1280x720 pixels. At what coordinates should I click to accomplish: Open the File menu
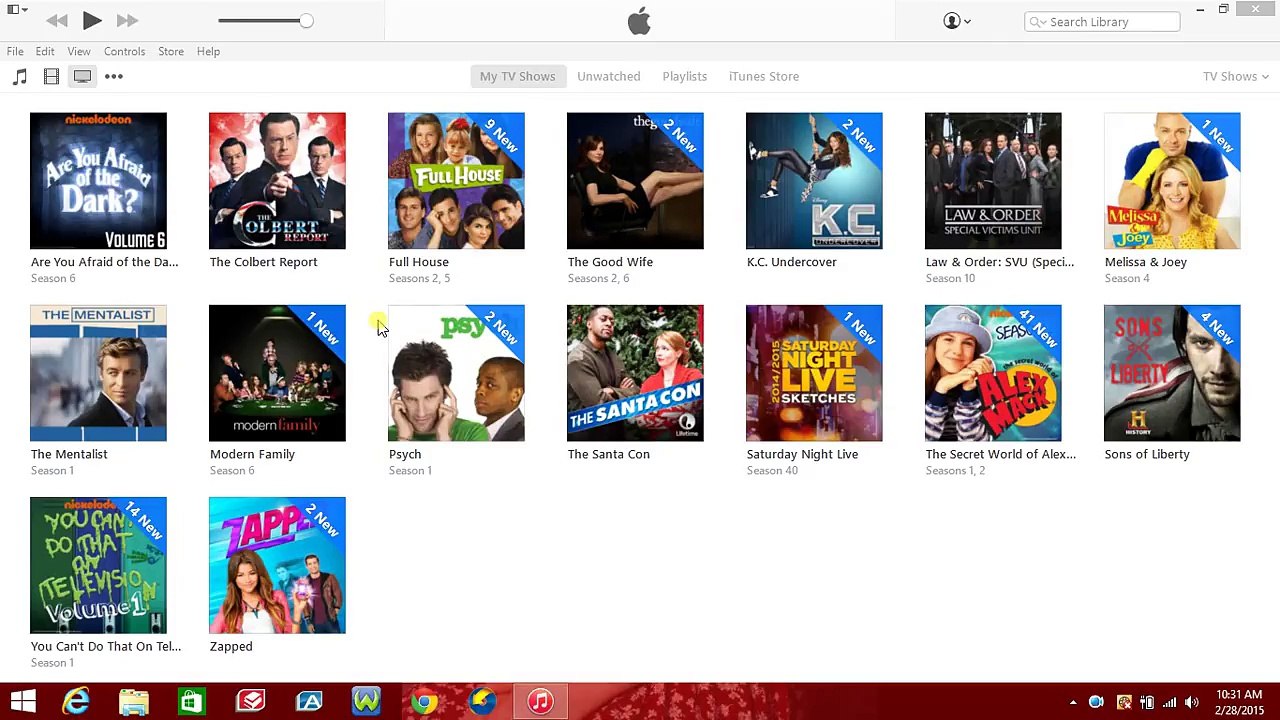pyautogui.click(x=15, y=51)
